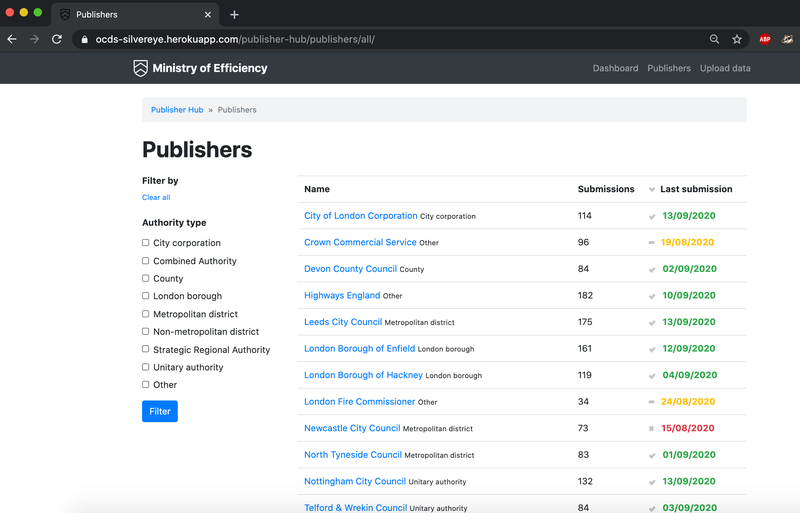Image resolution: width=800 pixels, height=513 pixels.
Task: Click the browser back arrow
Action: click(12, 39)
